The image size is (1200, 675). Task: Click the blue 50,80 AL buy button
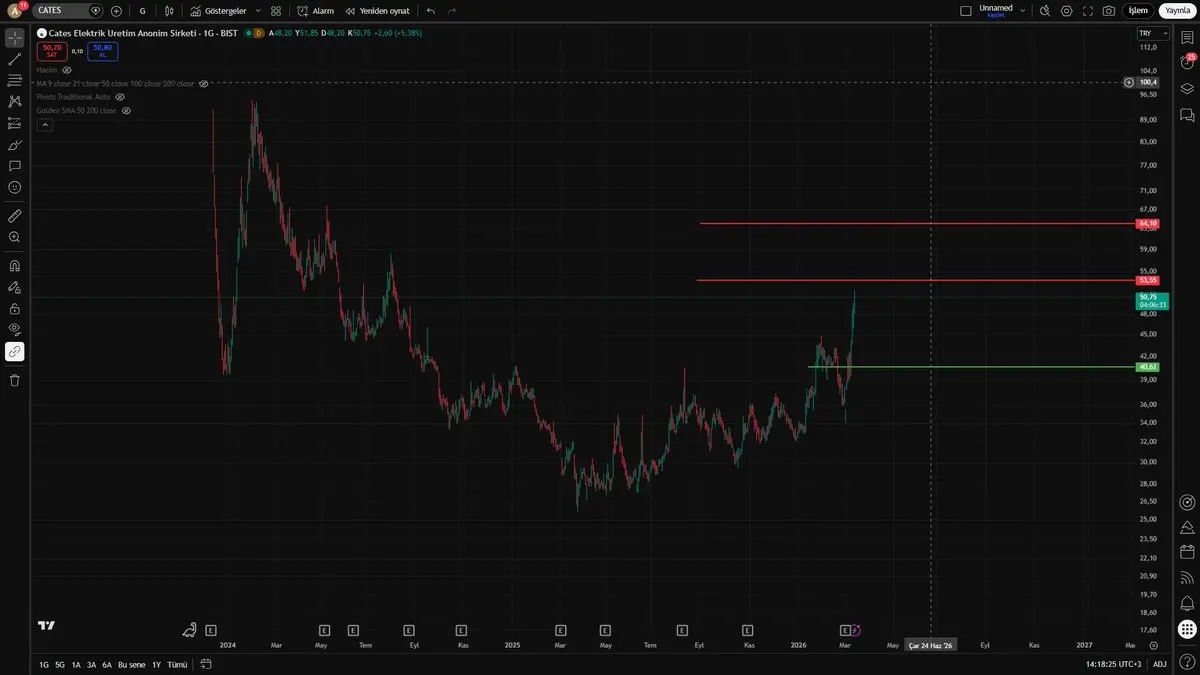[x=101, y=50]
